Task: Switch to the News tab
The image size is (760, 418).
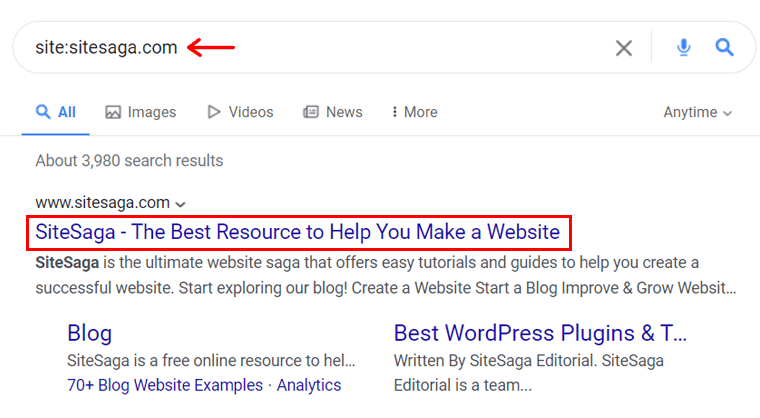Action: [332, 112]
